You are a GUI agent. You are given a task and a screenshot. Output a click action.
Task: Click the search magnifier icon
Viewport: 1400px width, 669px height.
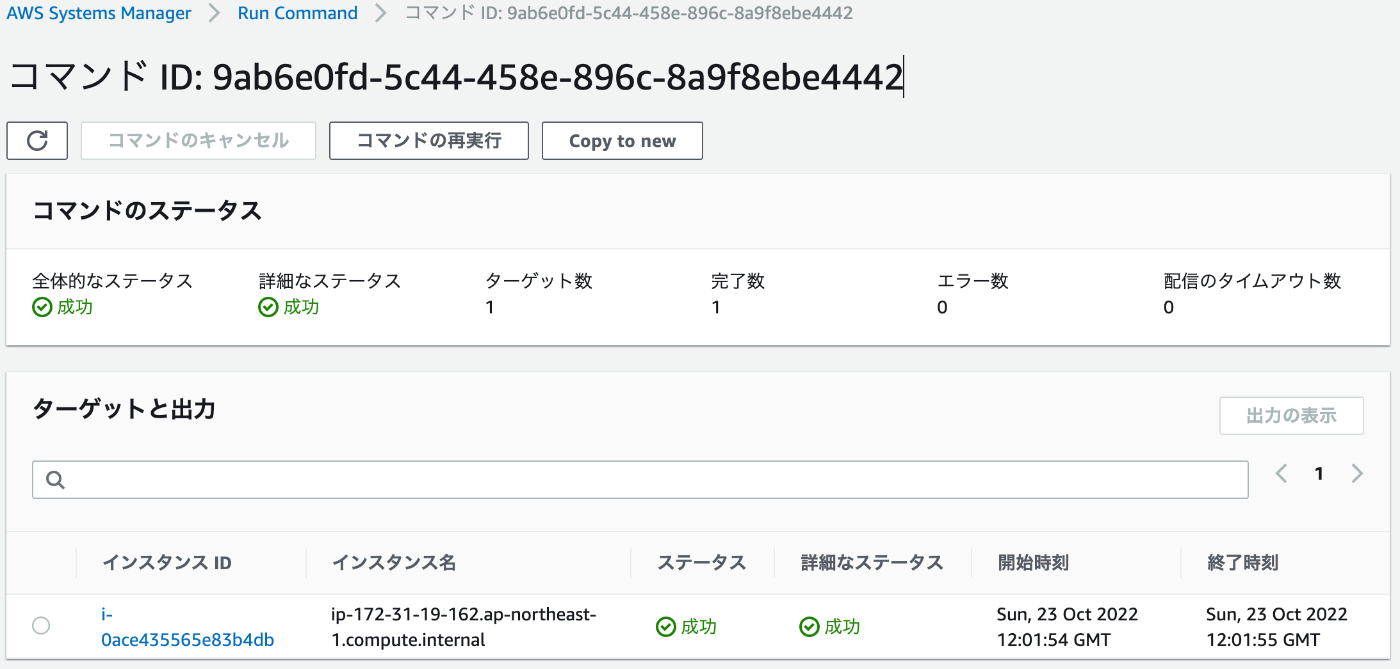tap(56, 480)
